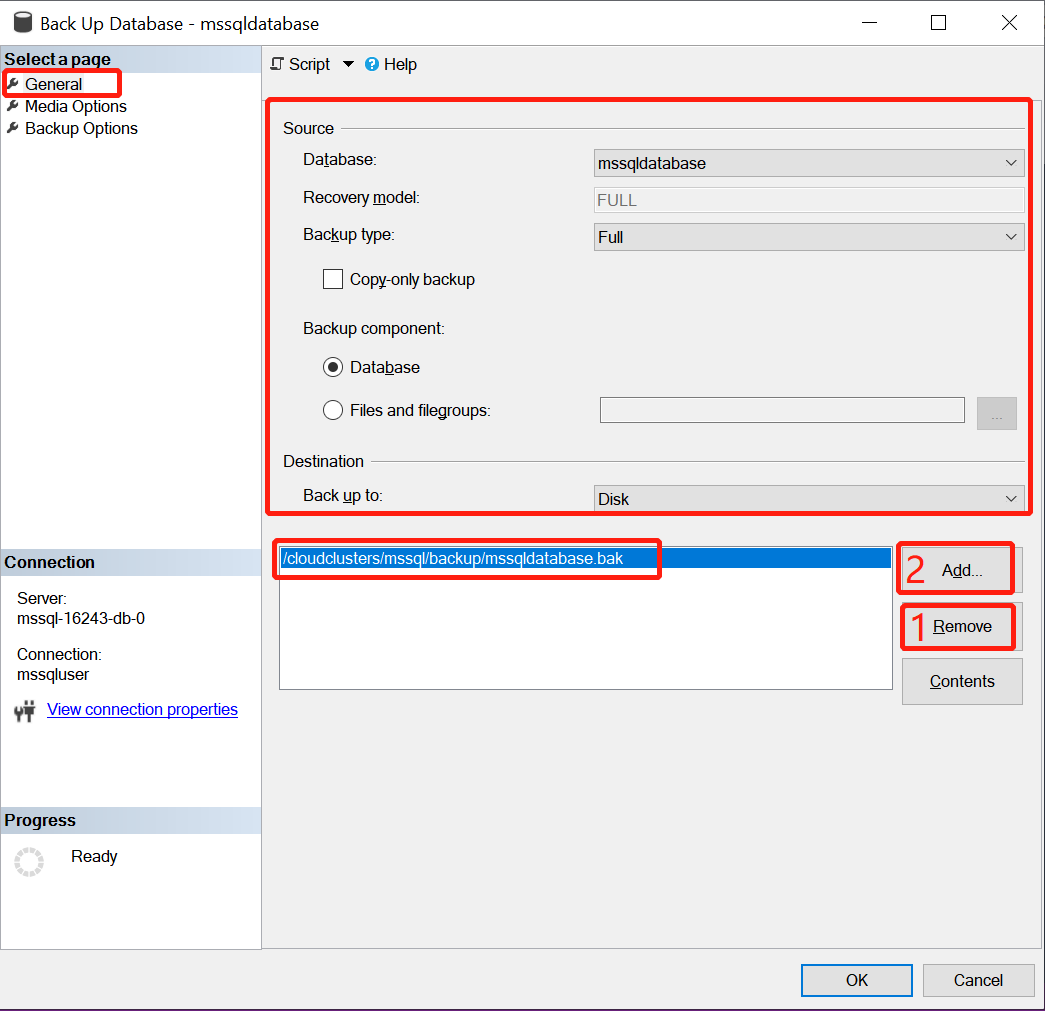Switch to the Media Options page
The height and width of the screenshot is (1011, 1045).
point(76,106)
